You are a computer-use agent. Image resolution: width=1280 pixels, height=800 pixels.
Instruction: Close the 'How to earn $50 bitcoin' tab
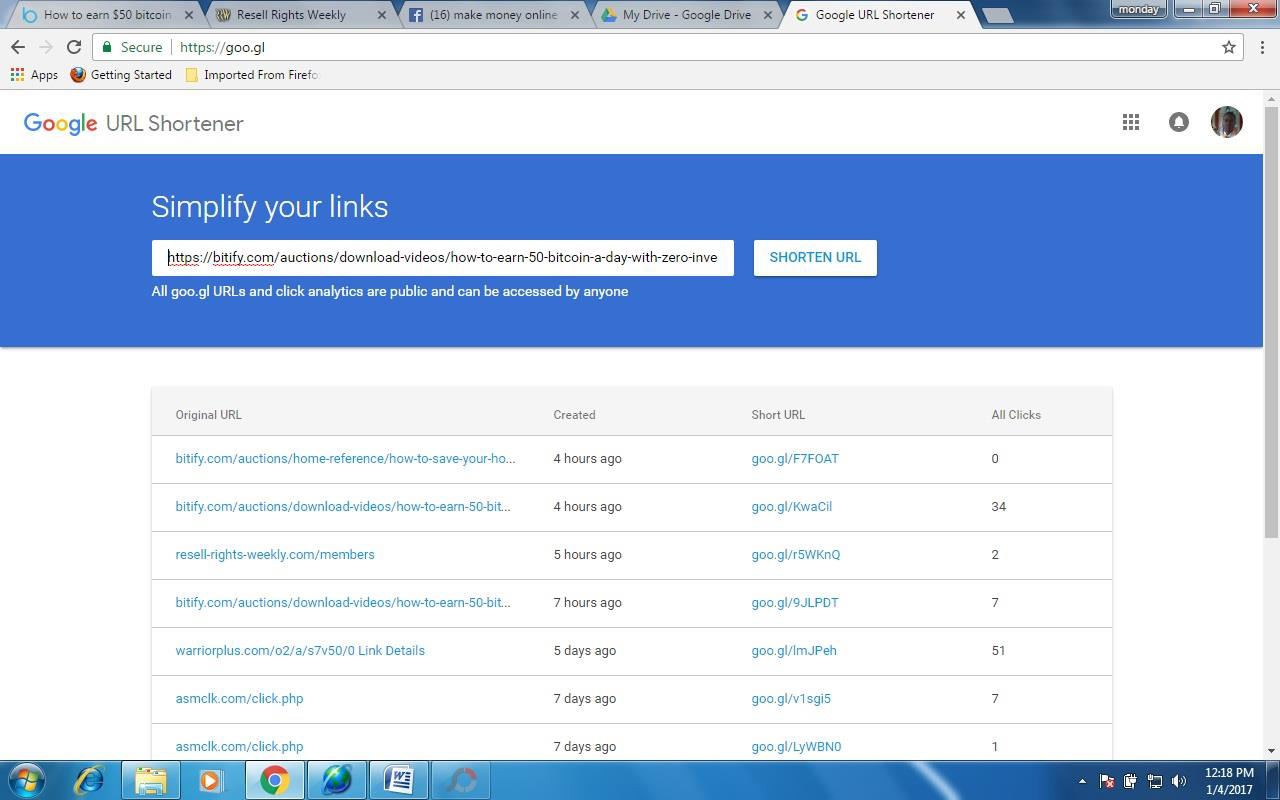pyautogui.click(x=188, y=15)
